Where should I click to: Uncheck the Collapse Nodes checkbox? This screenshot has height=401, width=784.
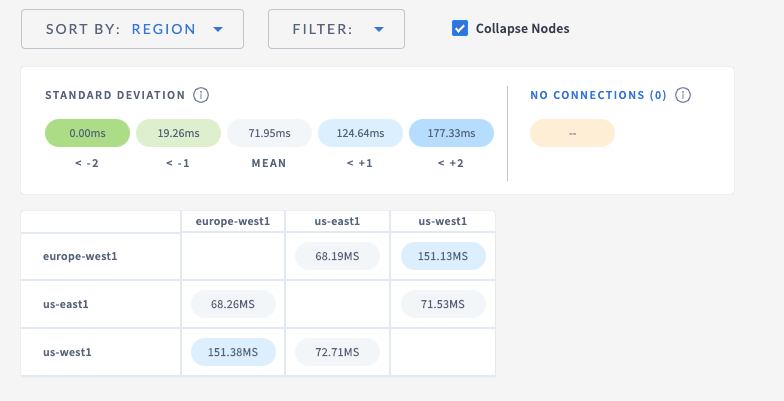click(460, 28)
